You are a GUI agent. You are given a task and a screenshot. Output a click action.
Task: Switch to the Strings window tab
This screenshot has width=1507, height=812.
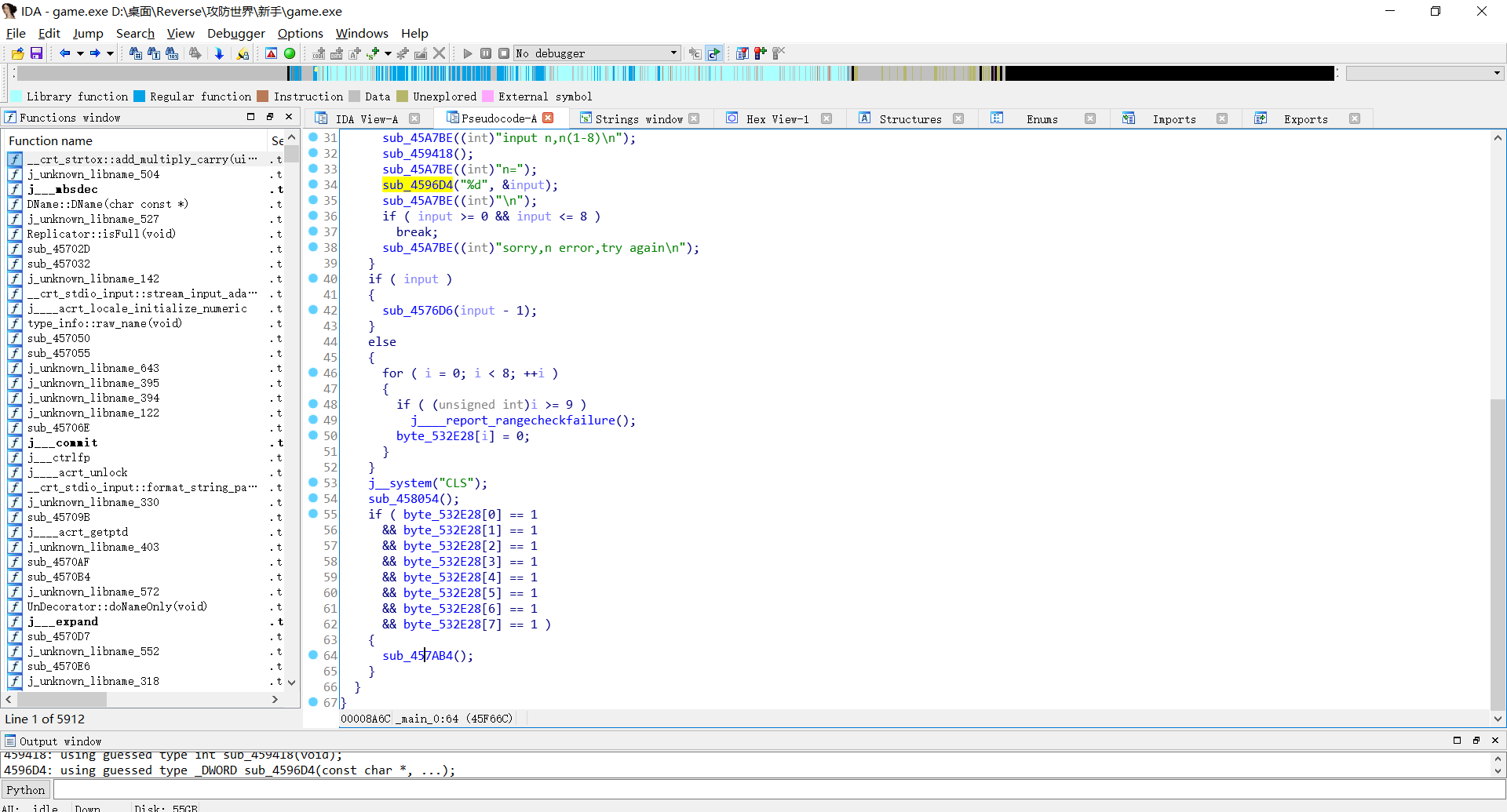pos(639,119)
